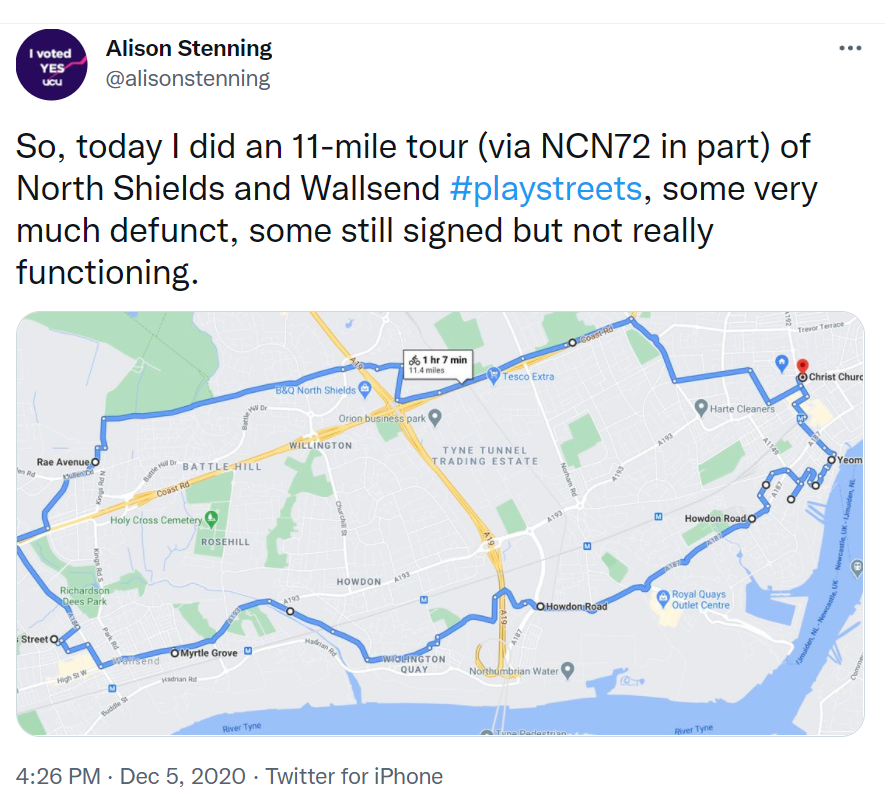The image size is (885, 790).
Task: Click the Holy Cross Cemetery green marker
Action: 210,519
